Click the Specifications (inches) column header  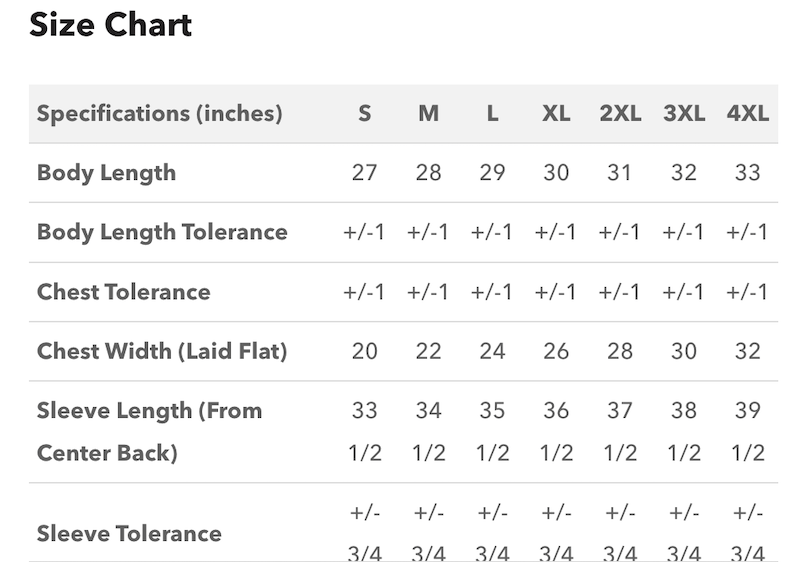tap(160, 113)
